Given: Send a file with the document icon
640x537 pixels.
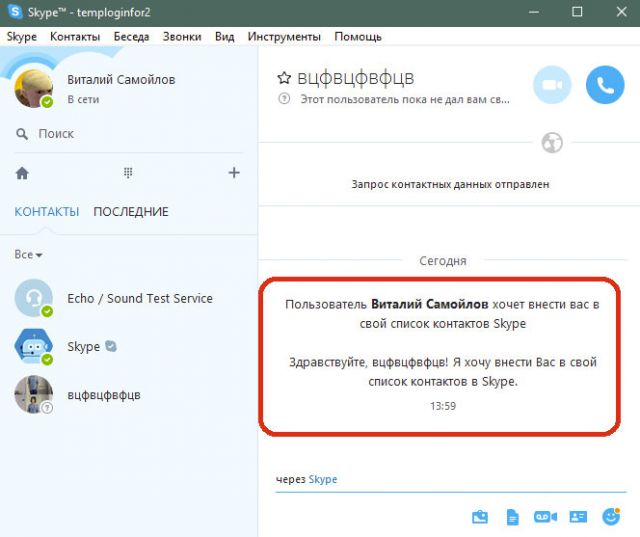Looking at the screenshot, I should tap(513, 517).
